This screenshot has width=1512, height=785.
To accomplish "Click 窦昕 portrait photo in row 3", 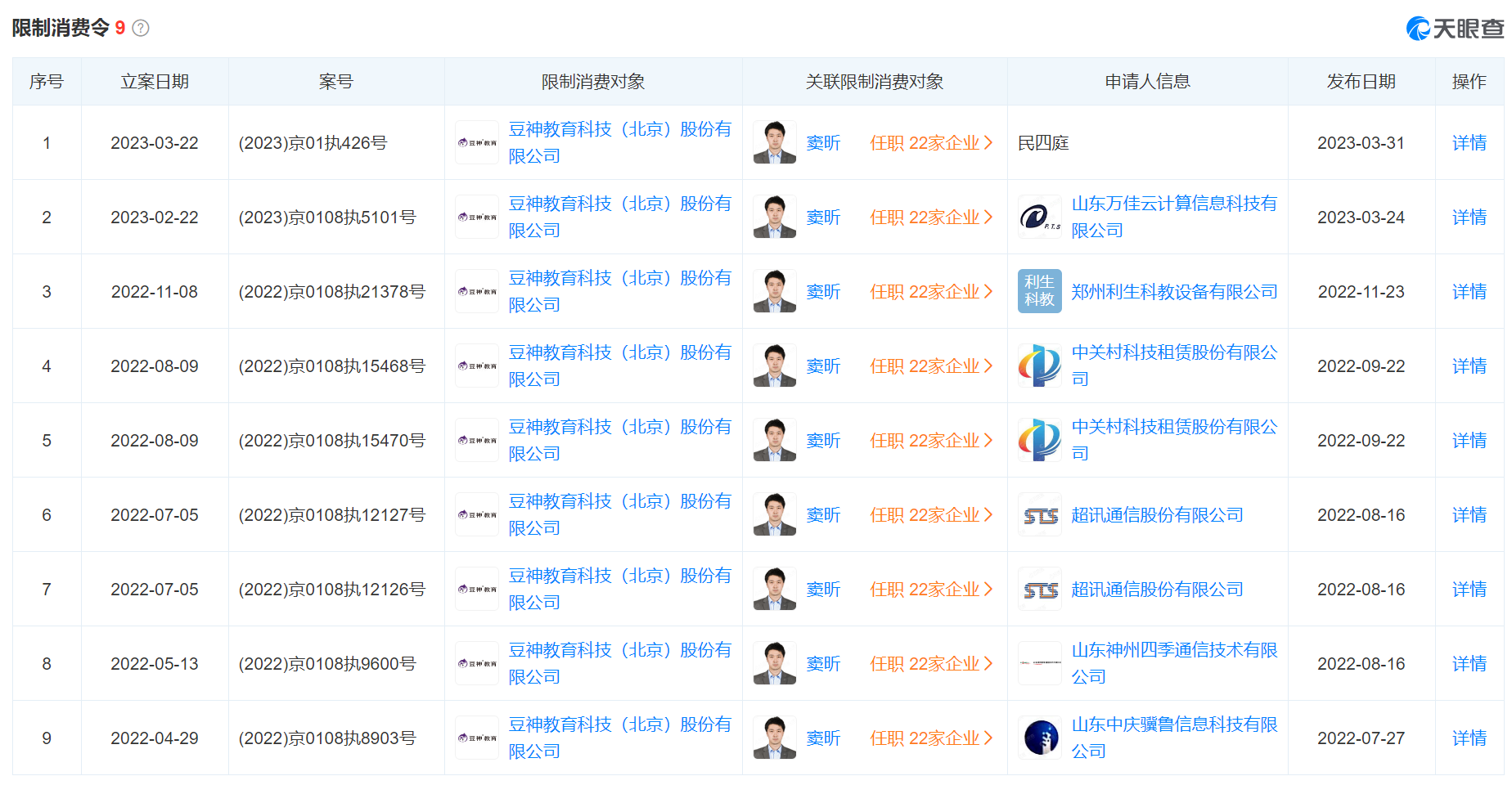I will [x=774, y=291].
